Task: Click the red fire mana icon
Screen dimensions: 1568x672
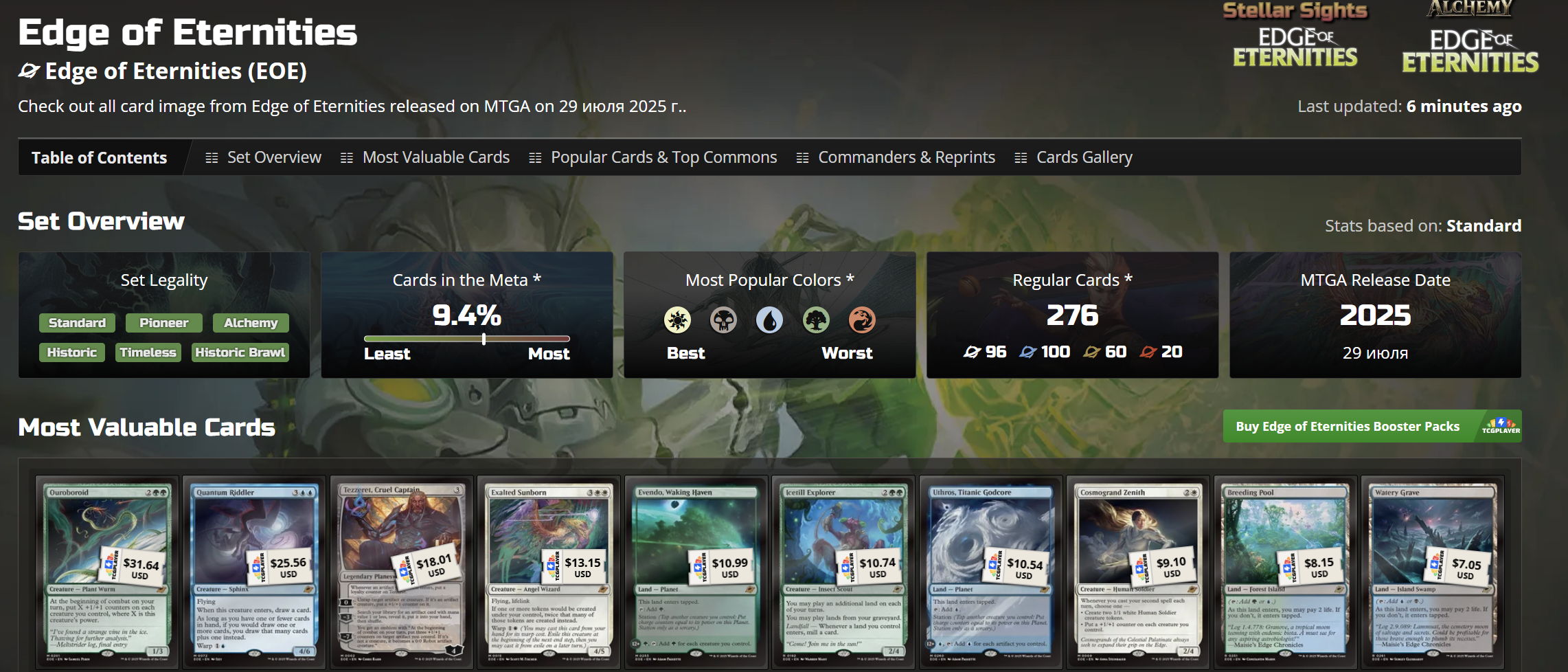Action: coord(862,320)
